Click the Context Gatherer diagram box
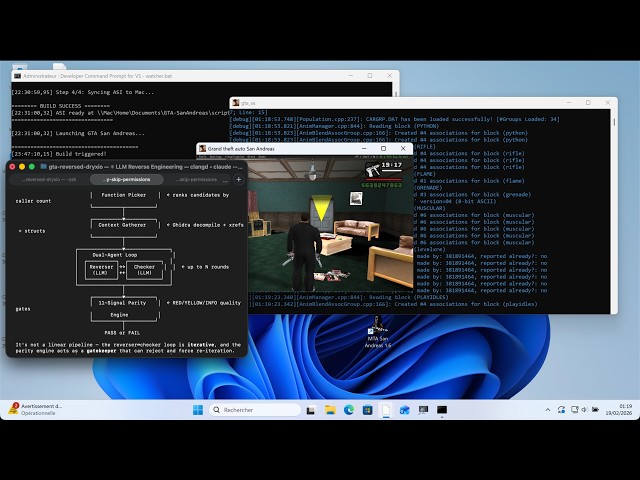The height and width of the screenshot is (480, 640). (124, 227)
